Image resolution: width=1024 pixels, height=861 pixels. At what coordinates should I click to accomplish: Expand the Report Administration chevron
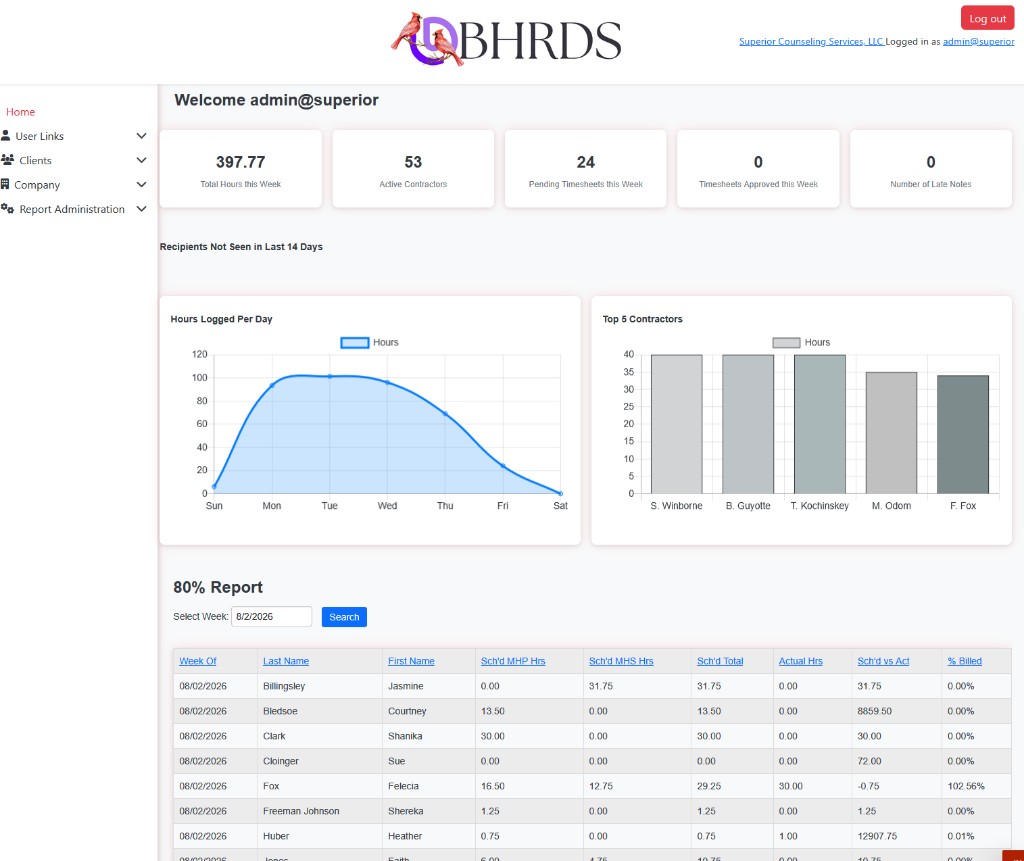click(141, 209)
